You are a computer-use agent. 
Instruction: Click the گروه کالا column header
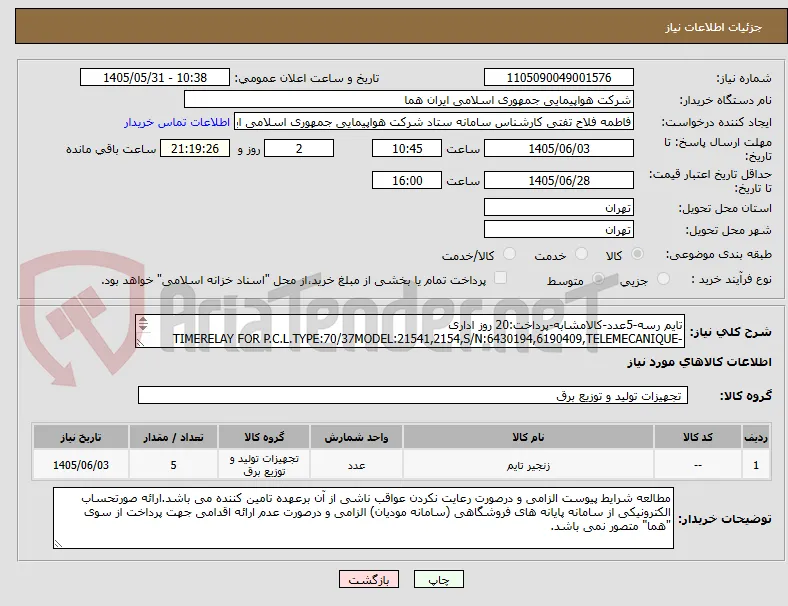coord(264,437)
